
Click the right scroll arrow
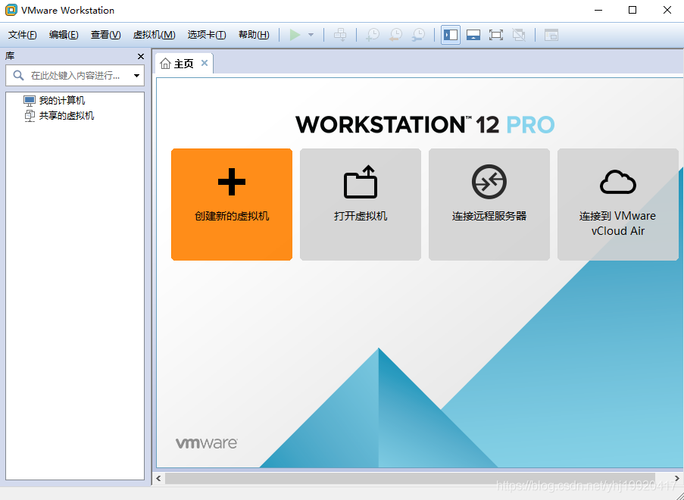click(x=677, y=479)
